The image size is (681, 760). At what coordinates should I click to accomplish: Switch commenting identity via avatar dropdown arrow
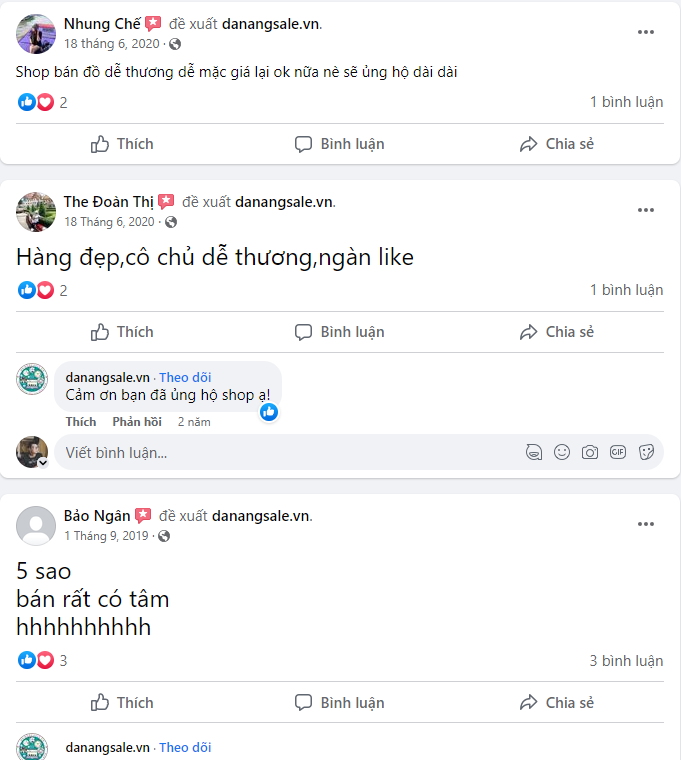coord(43,462)
